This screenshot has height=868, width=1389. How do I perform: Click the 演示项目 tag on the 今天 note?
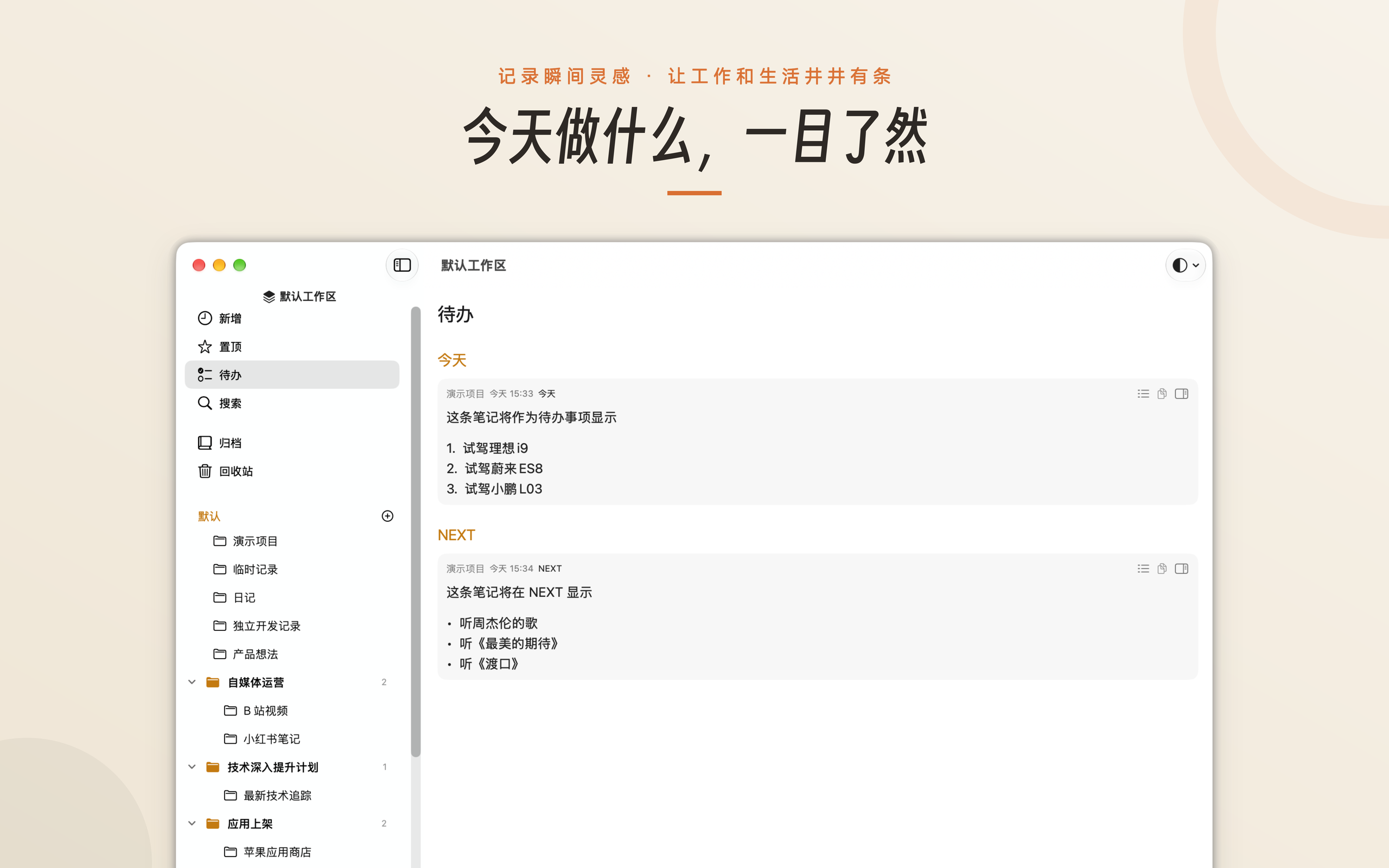[x=466, y=394]
